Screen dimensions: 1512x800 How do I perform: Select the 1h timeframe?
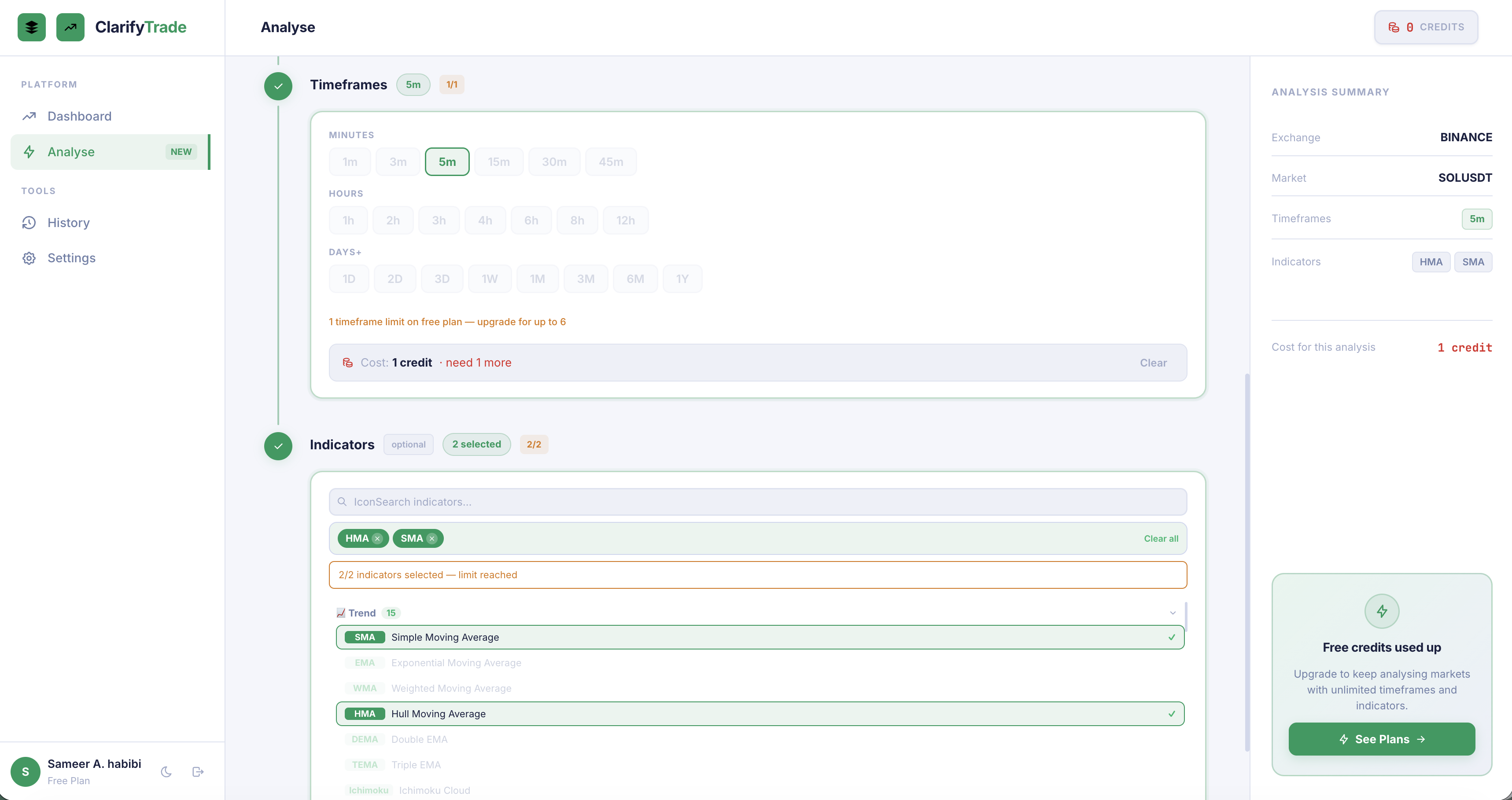tap(349, 220)
